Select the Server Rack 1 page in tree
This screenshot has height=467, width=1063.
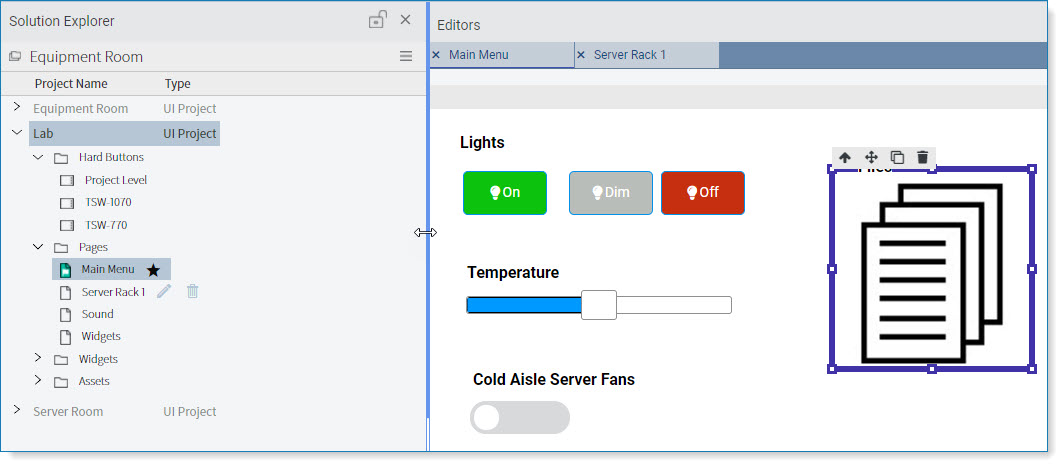point(113,292)
